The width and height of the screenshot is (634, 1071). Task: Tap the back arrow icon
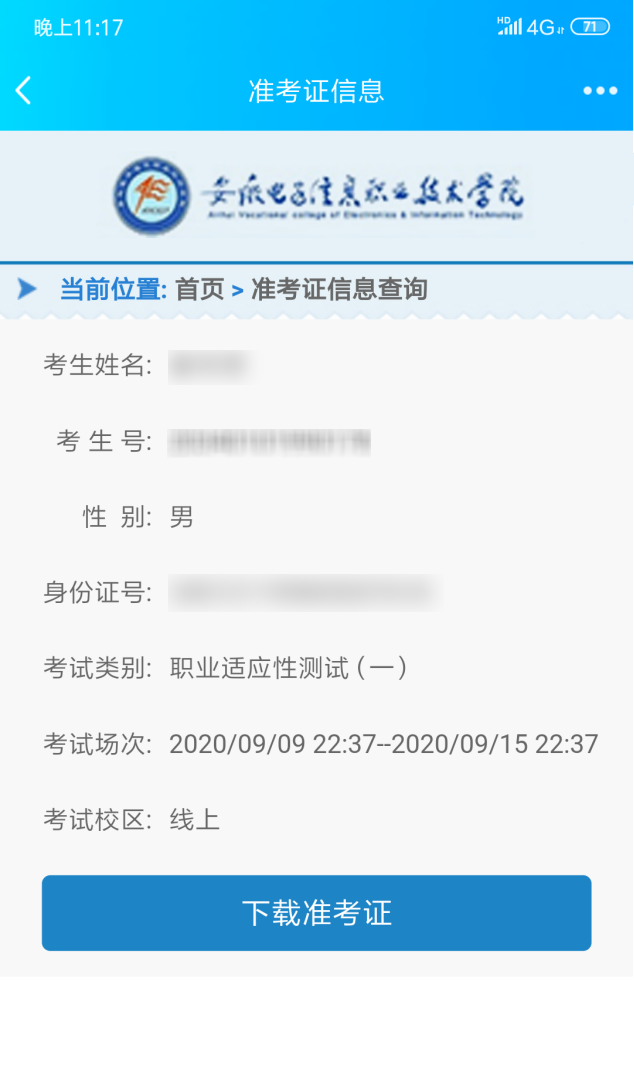(24, 90)
